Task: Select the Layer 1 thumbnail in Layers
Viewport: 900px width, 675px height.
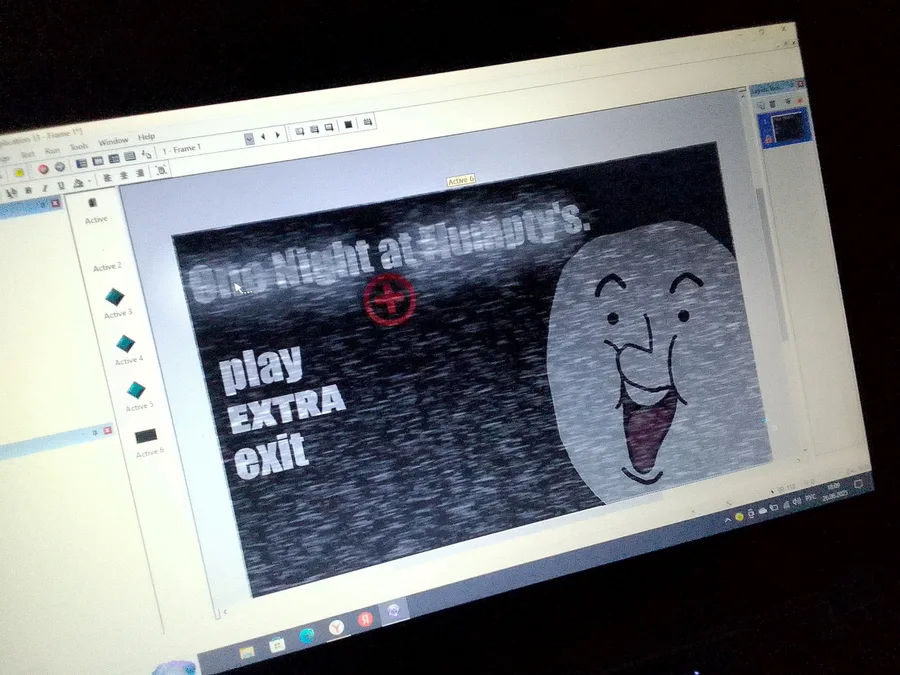Action: click(x=789, y=127)
